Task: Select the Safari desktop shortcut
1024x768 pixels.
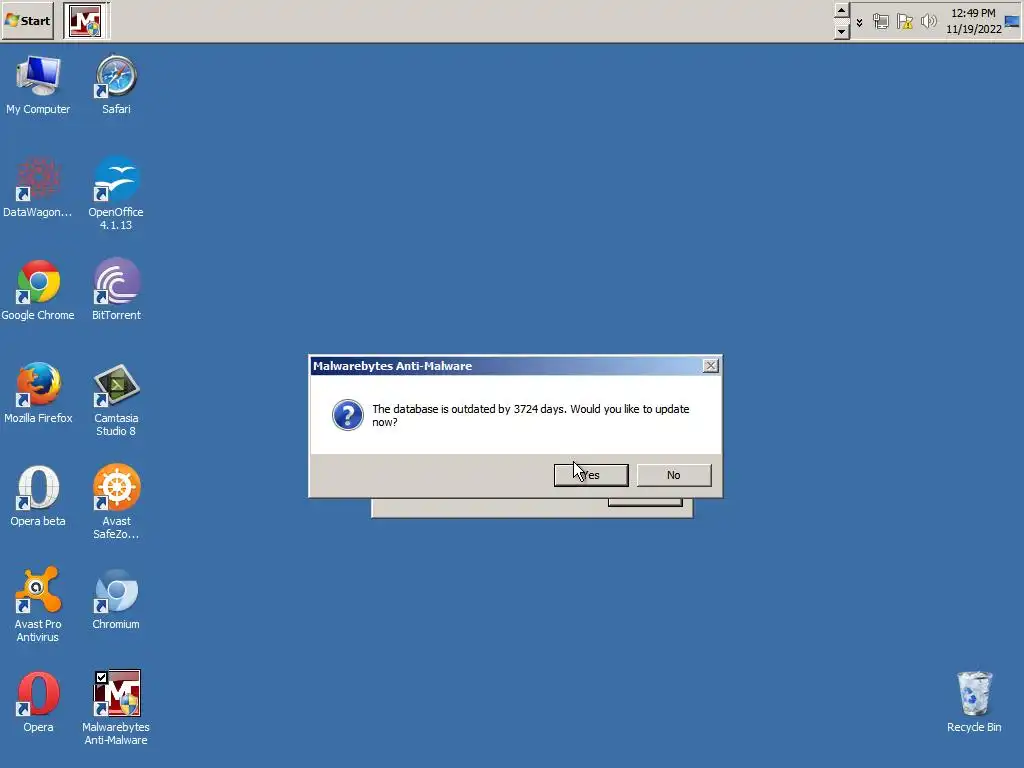Action: pyautogui.click(x=116, y=85)
